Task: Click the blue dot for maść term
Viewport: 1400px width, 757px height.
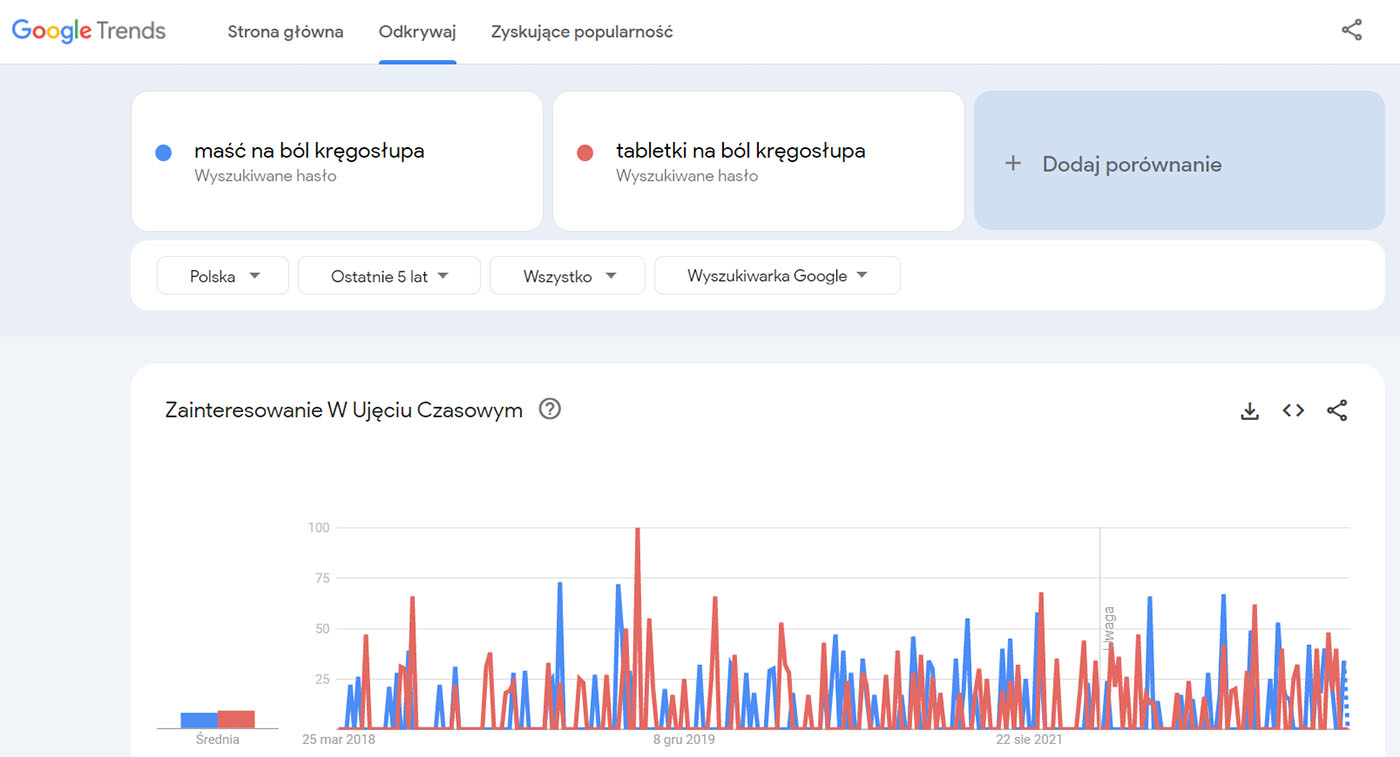Action: click(164, 153)
